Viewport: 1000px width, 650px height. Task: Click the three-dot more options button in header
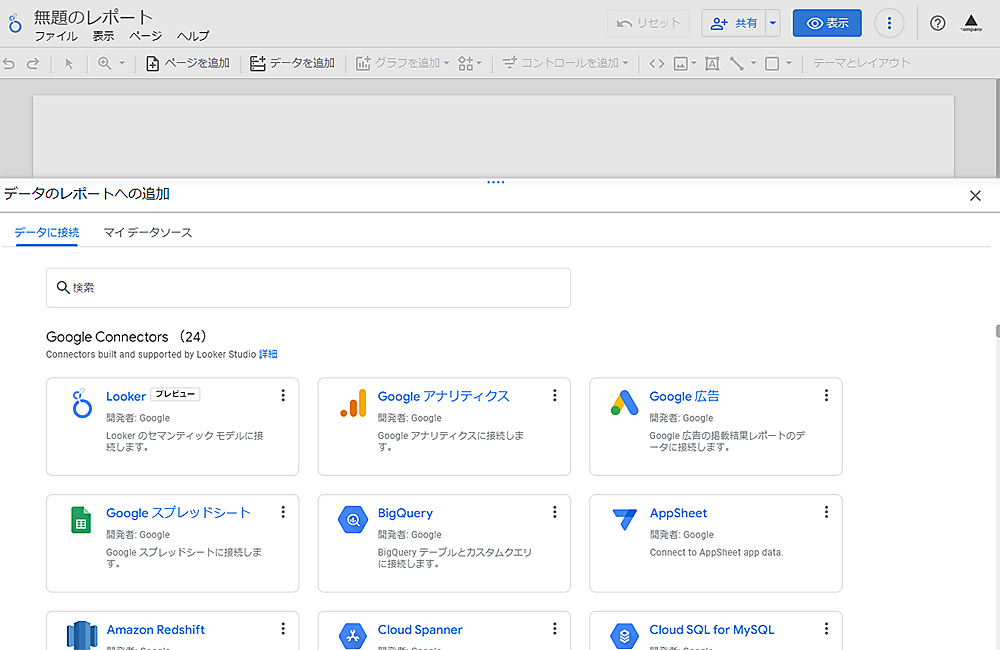coord(889,23)
